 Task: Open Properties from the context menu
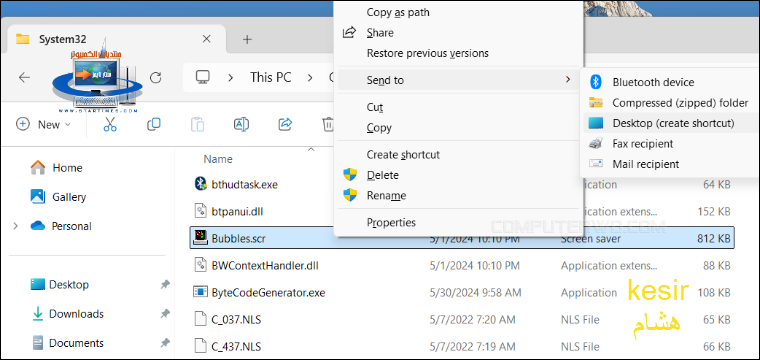391,223
